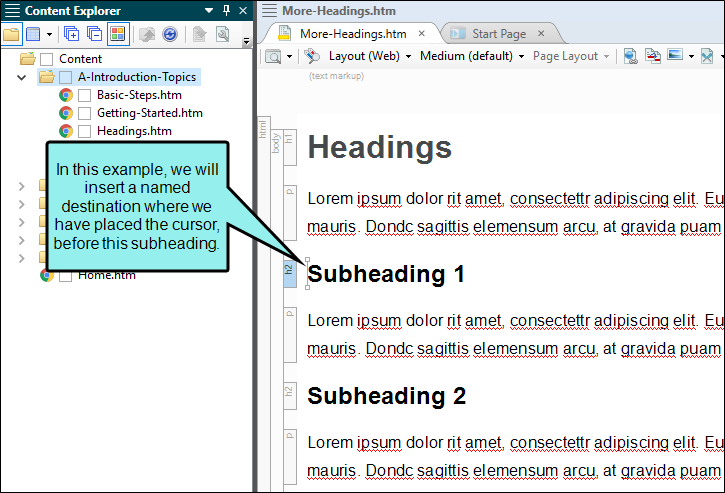Check the Getting-Started.htm checkbox
This screenshot has height=493, width=725.
84,113
